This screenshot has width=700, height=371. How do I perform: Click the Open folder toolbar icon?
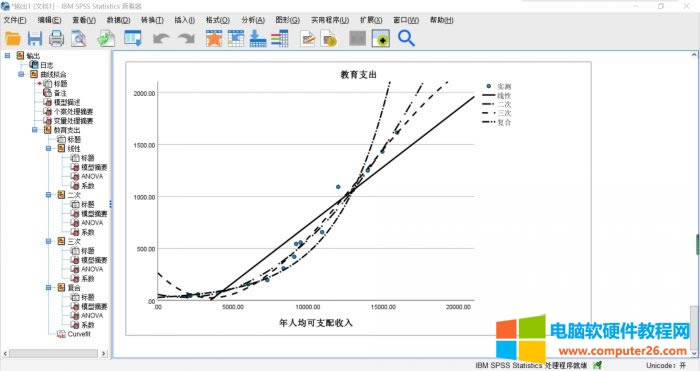tap(13, 39)
